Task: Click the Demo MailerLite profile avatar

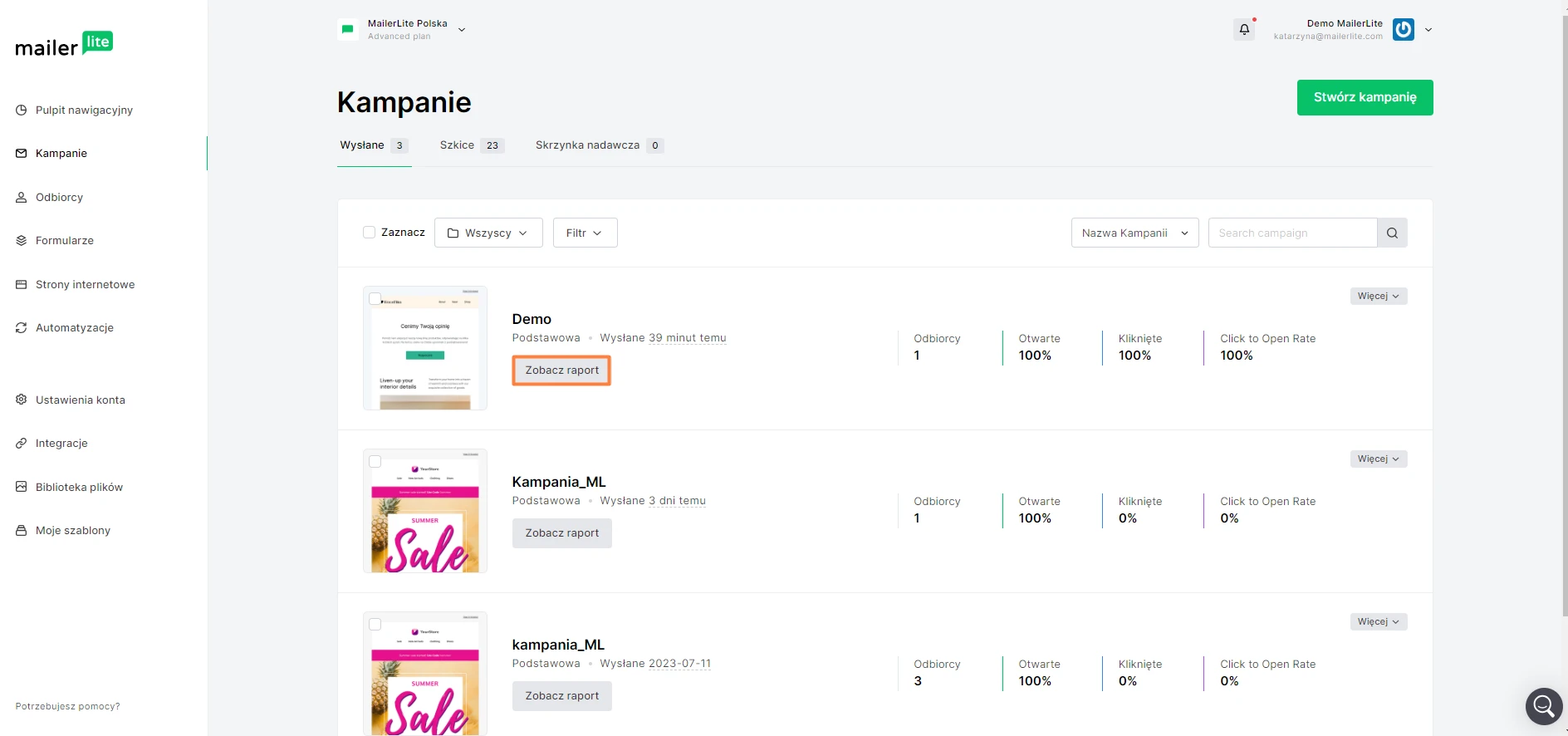Action: click(x=1403, y=30)
